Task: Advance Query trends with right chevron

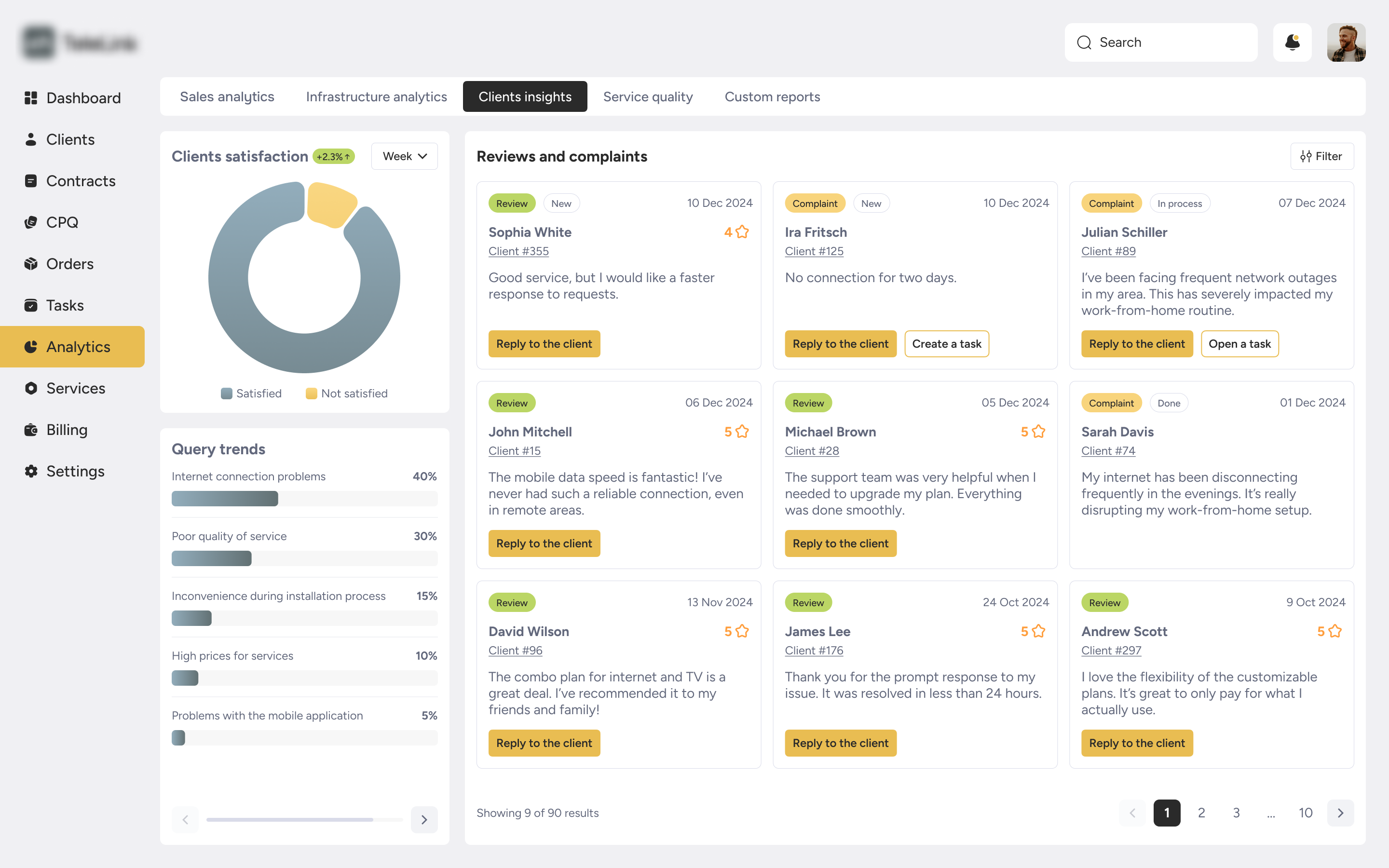Action: point(424,819)
